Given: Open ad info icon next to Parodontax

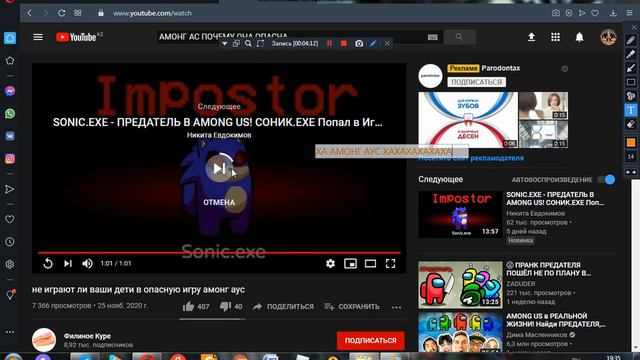Looking at the screenshot, I should point(564,69).
